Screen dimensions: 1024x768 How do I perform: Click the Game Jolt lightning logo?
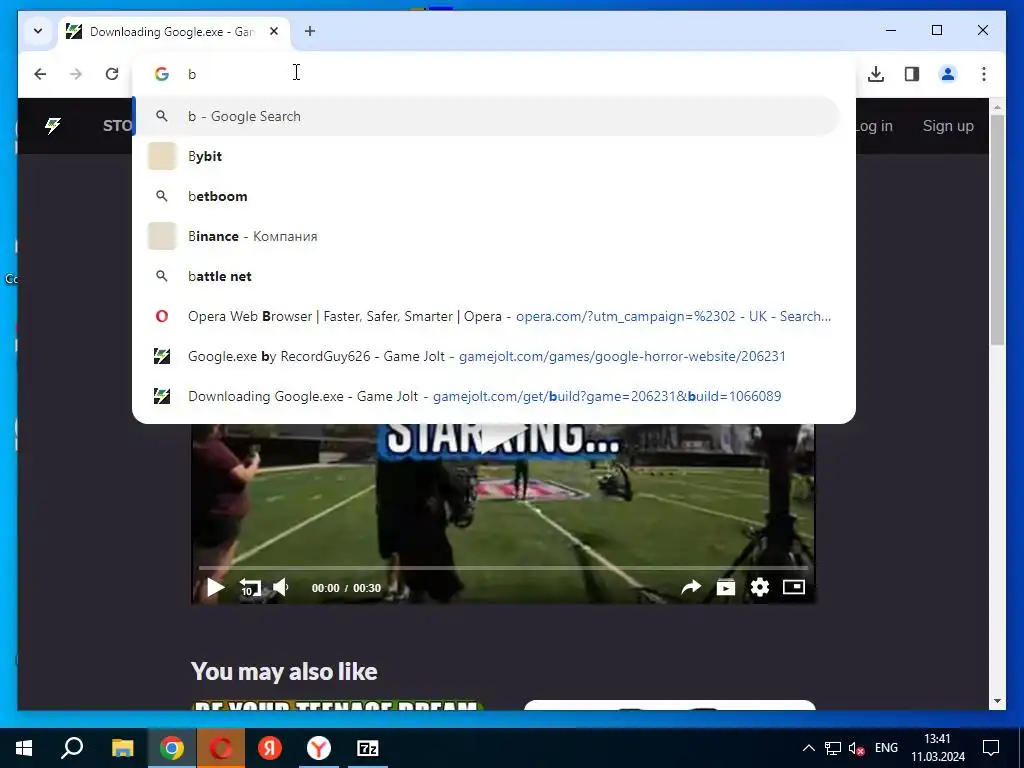click(53, 125)
